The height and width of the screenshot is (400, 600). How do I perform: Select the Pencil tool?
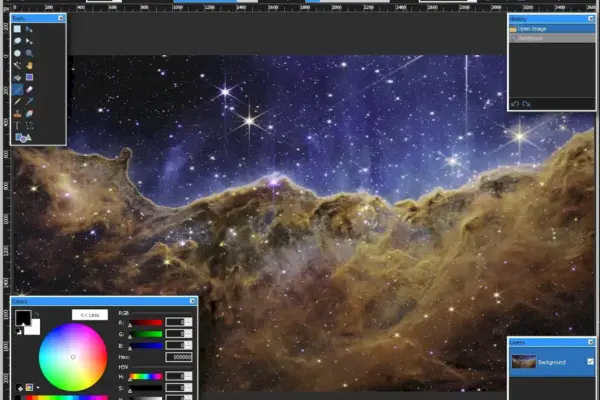(x=17, y=102)
